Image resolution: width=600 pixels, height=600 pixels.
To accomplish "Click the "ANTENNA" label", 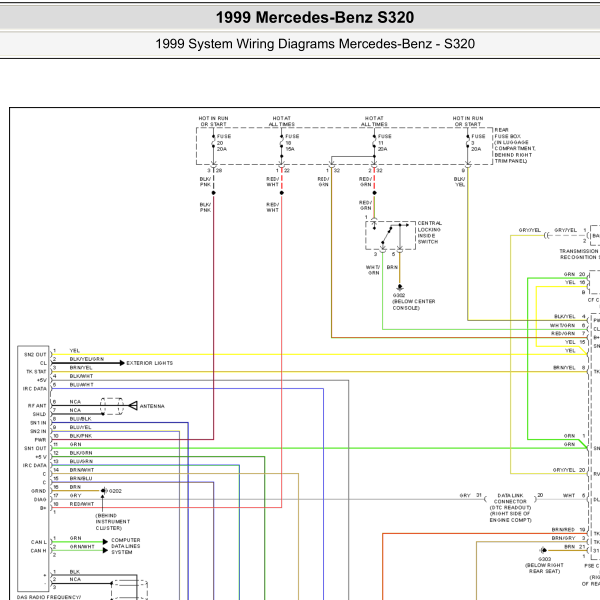I will pos(152,406).
